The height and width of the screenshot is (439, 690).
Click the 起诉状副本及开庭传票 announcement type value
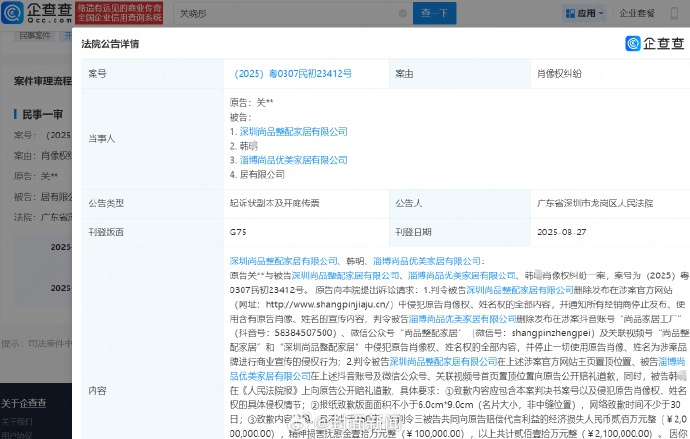[x=275, y=203]
